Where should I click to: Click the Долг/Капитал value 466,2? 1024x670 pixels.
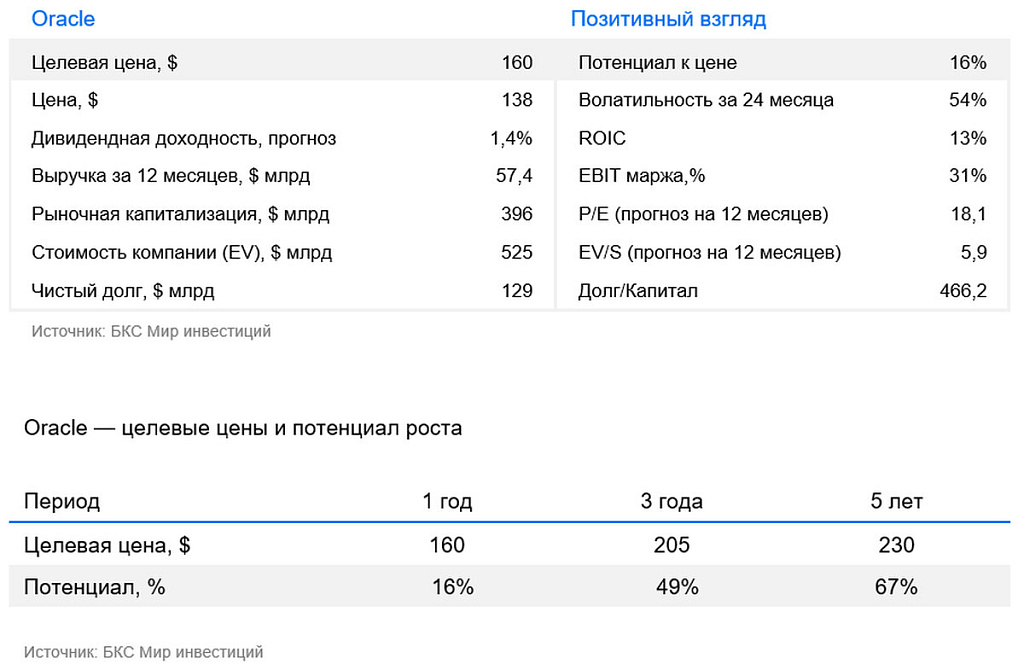pos(964,291)
